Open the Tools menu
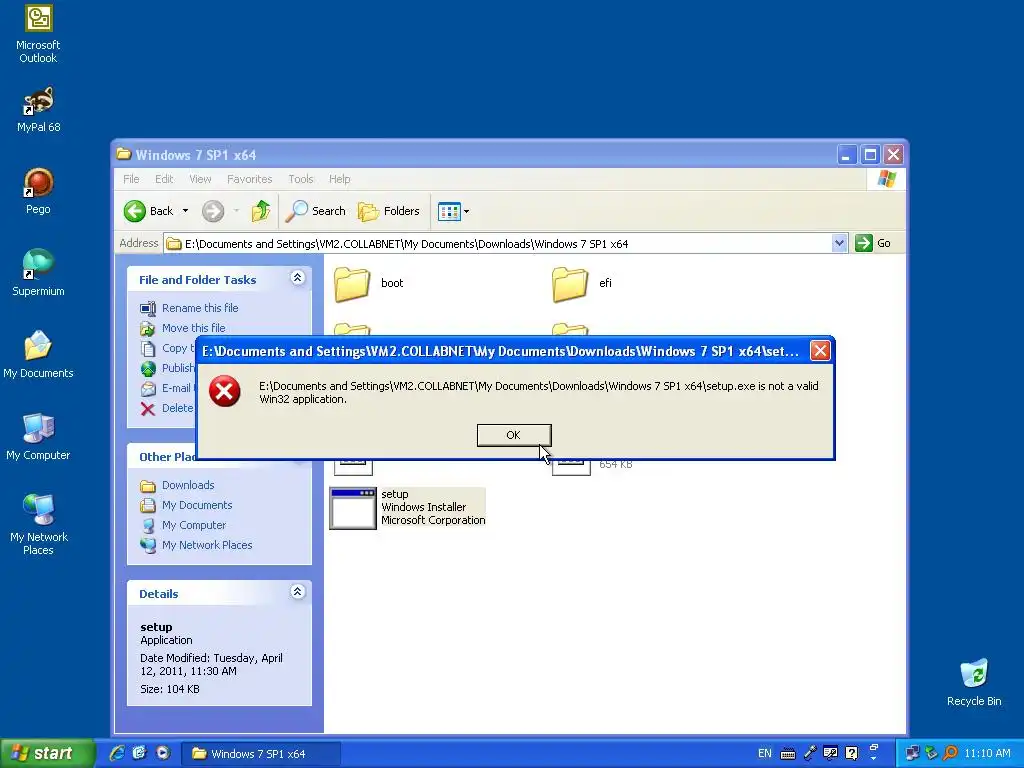 click(x=300, y=179)
